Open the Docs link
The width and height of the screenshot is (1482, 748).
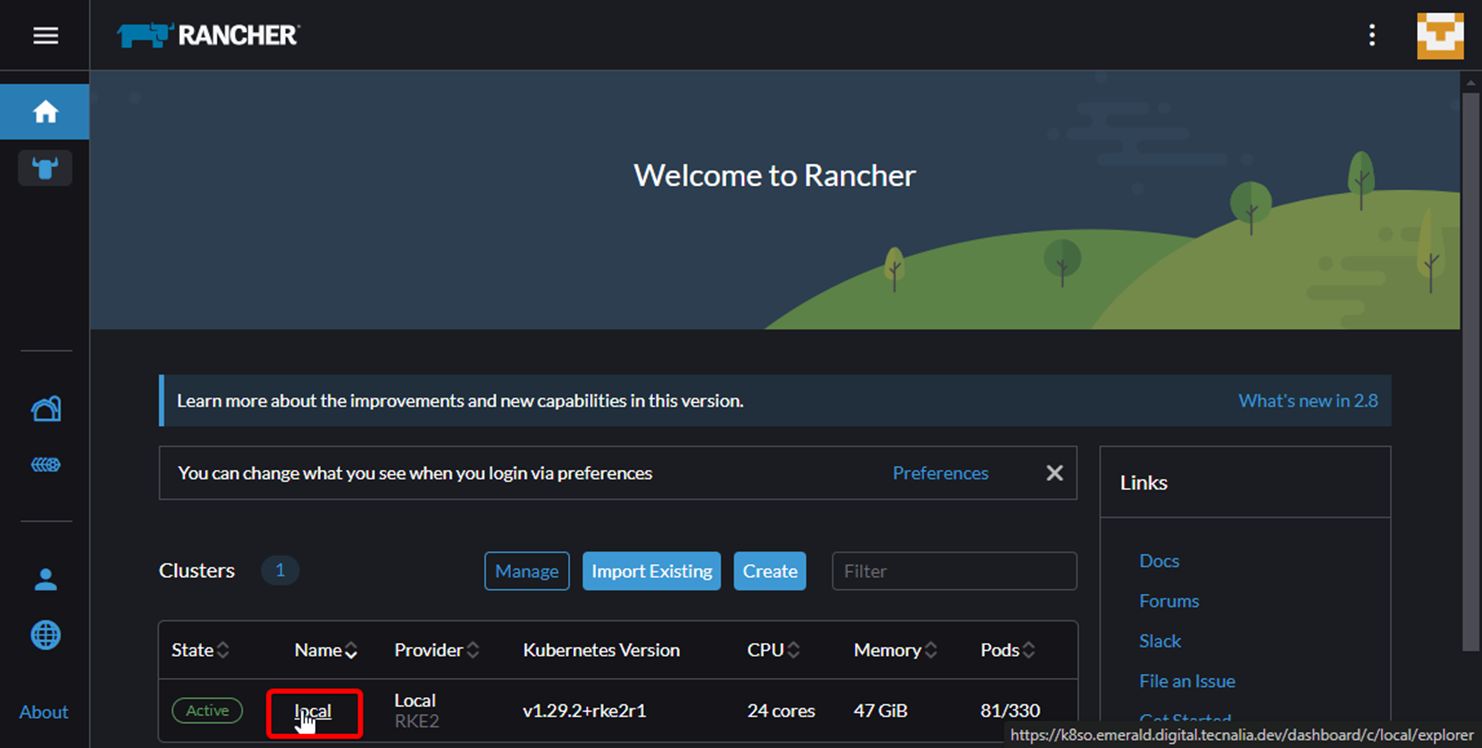click(1159, 561)
